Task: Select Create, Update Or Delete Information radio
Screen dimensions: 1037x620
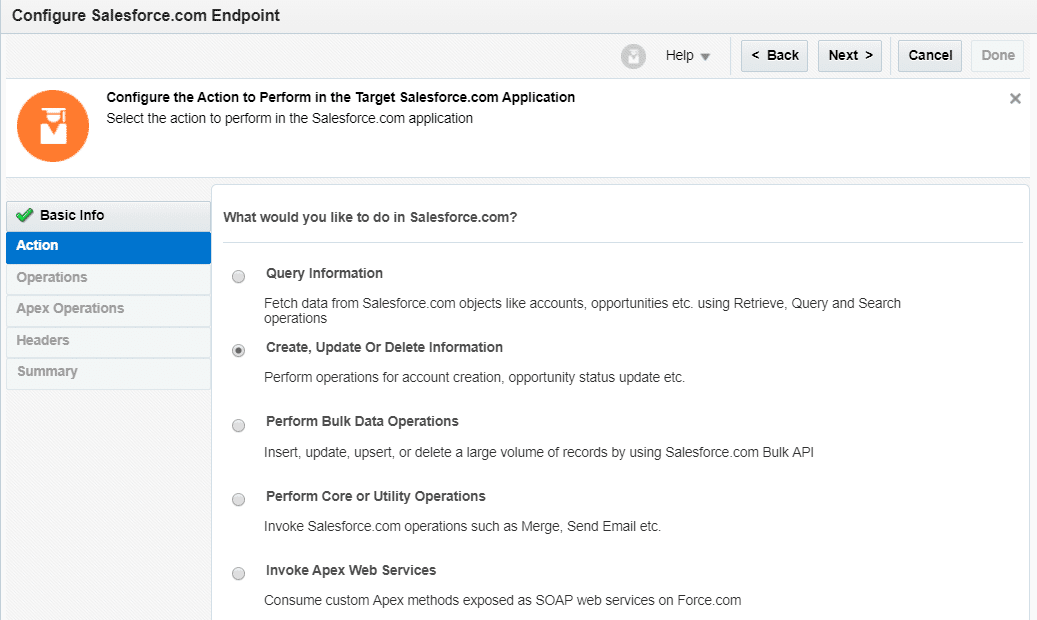Action: (x=238, y=351)
